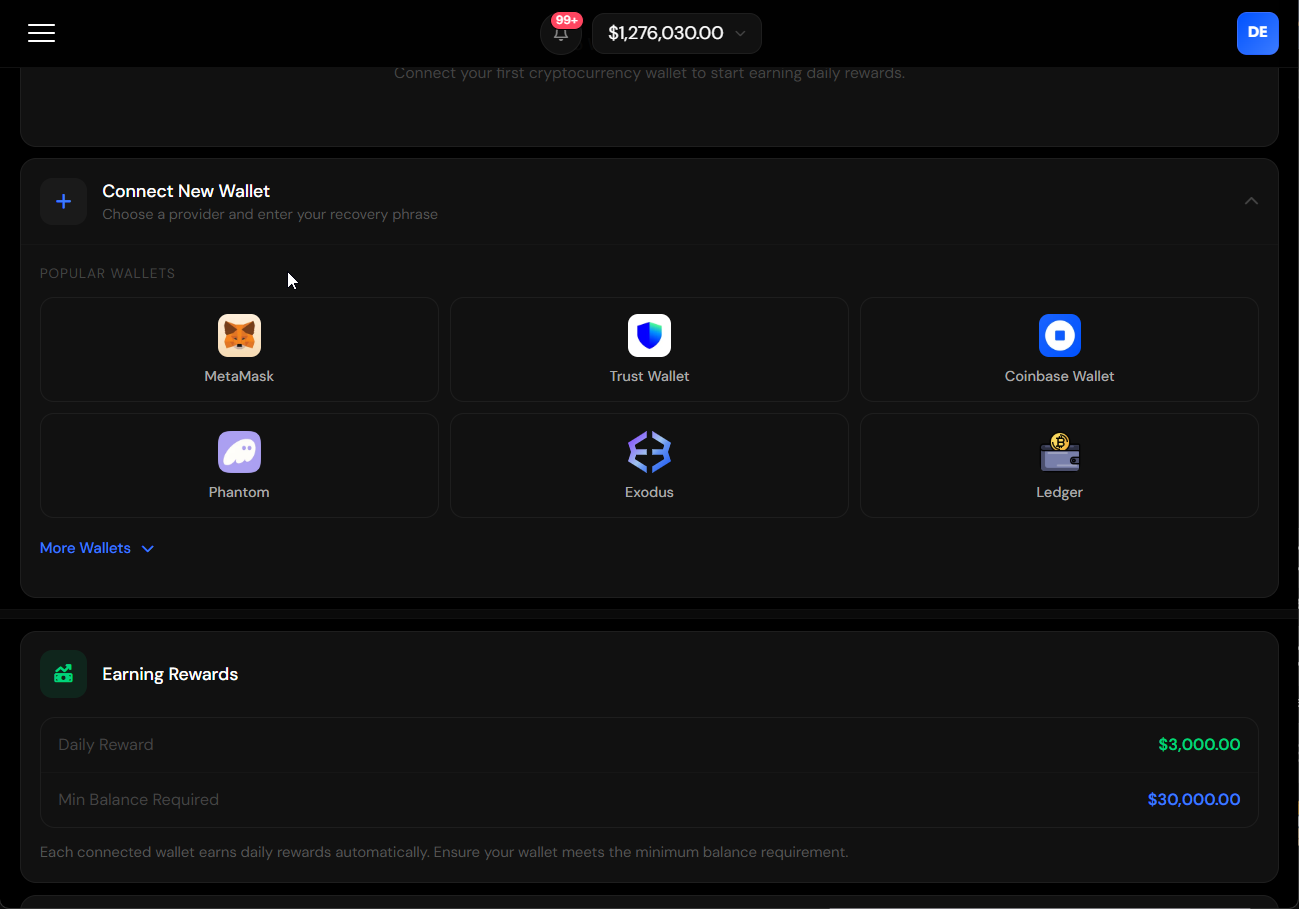
Task: Pick the Ledger wallet icon
Action: coord(1059,452)
